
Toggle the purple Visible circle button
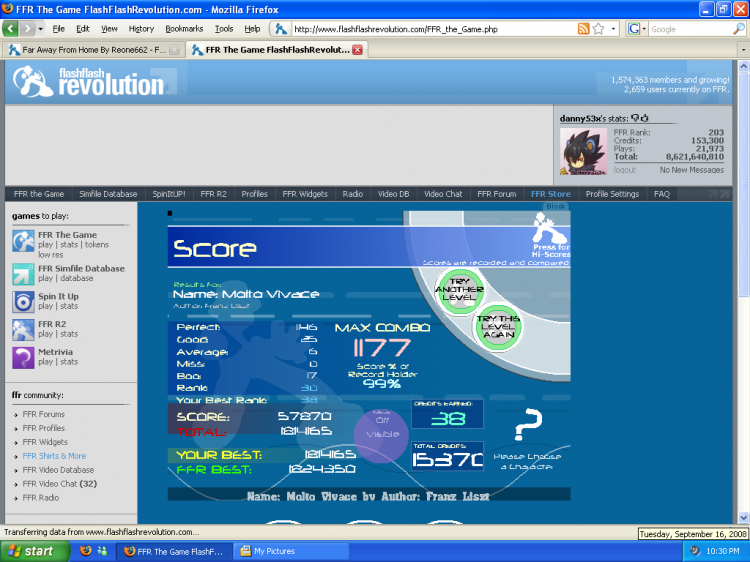382,434
